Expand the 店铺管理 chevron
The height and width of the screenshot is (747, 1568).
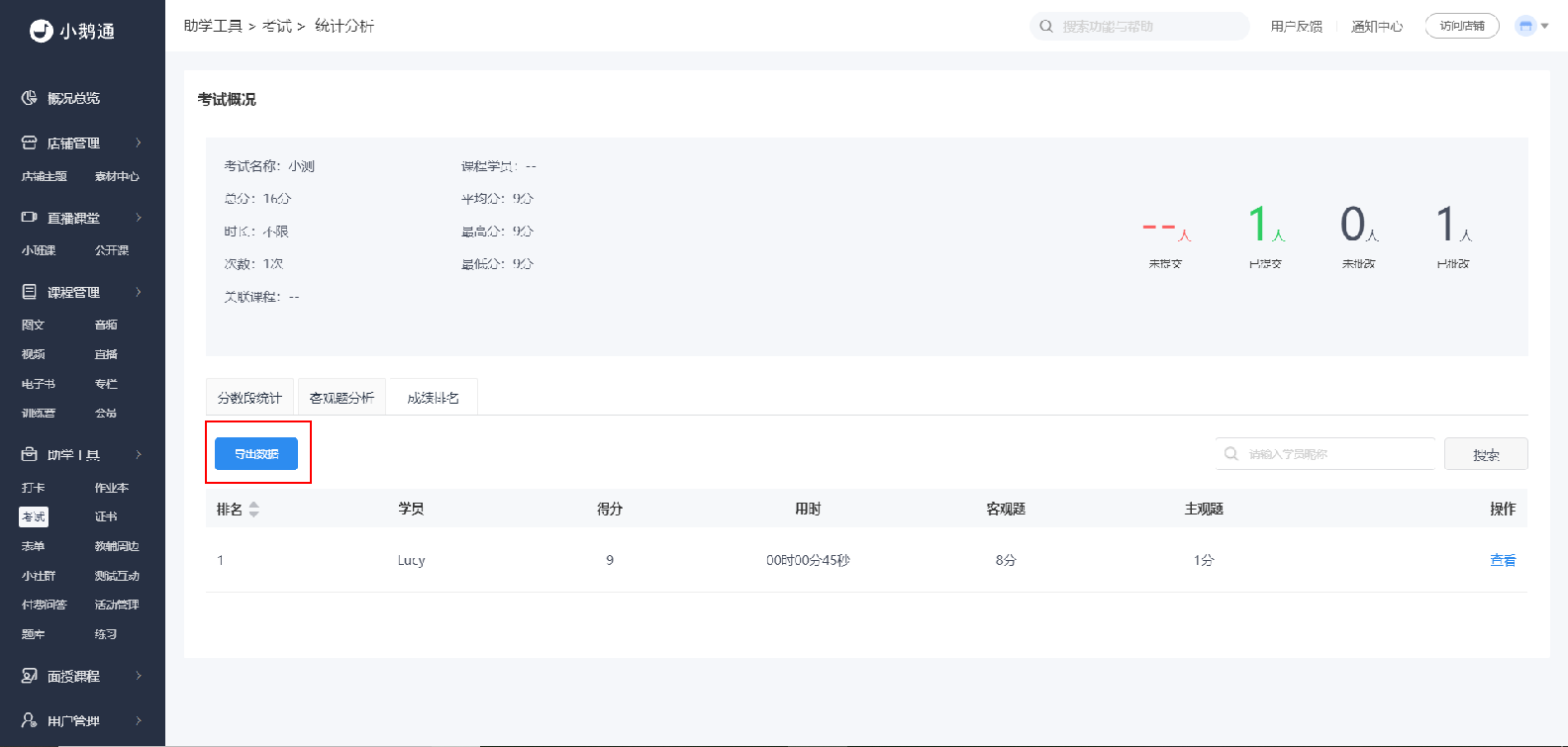pos(139,142)
